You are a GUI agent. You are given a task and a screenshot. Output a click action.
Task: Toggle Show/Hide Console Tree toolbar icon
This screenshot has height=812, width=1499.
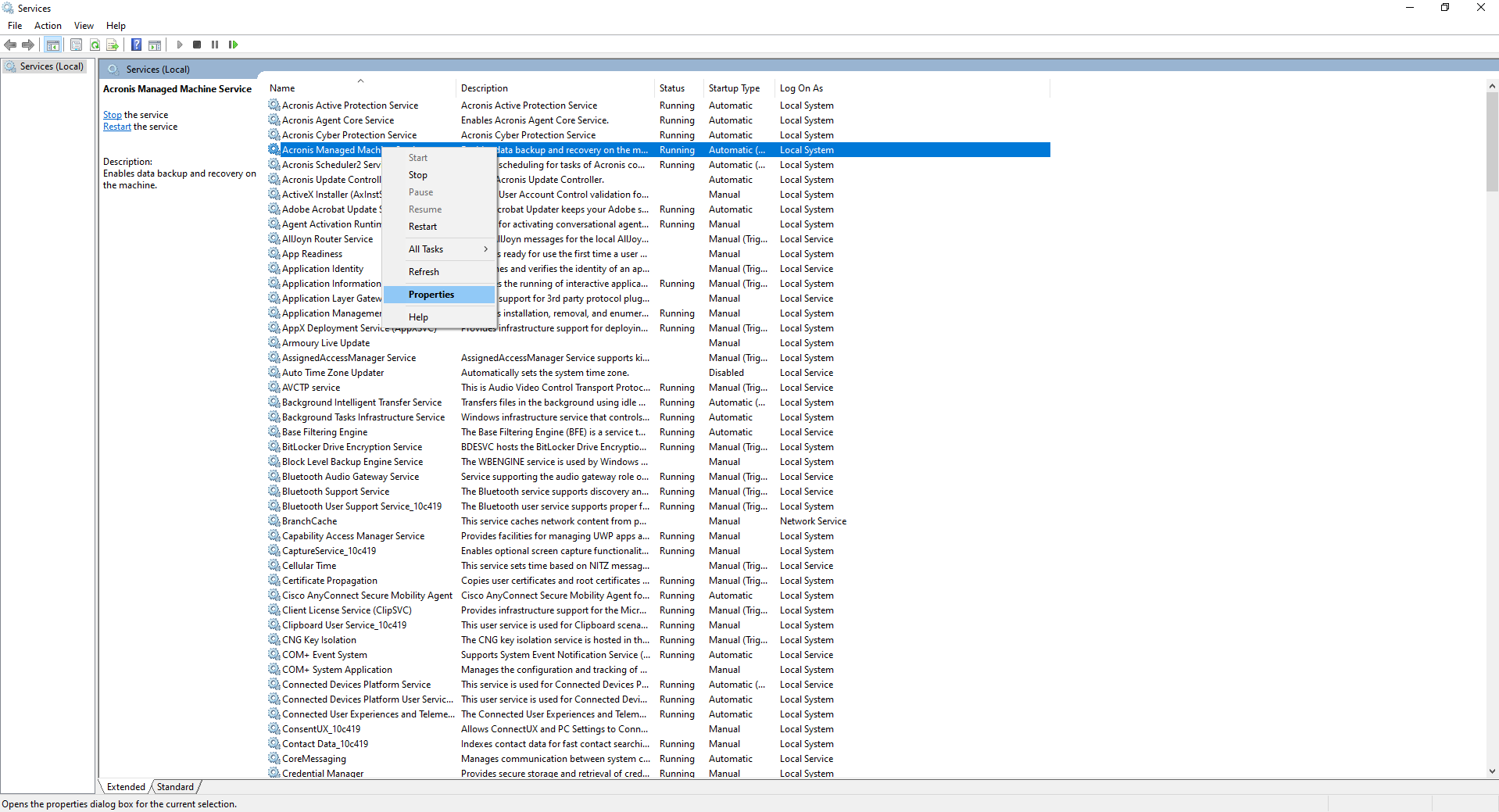click(53, 45)
